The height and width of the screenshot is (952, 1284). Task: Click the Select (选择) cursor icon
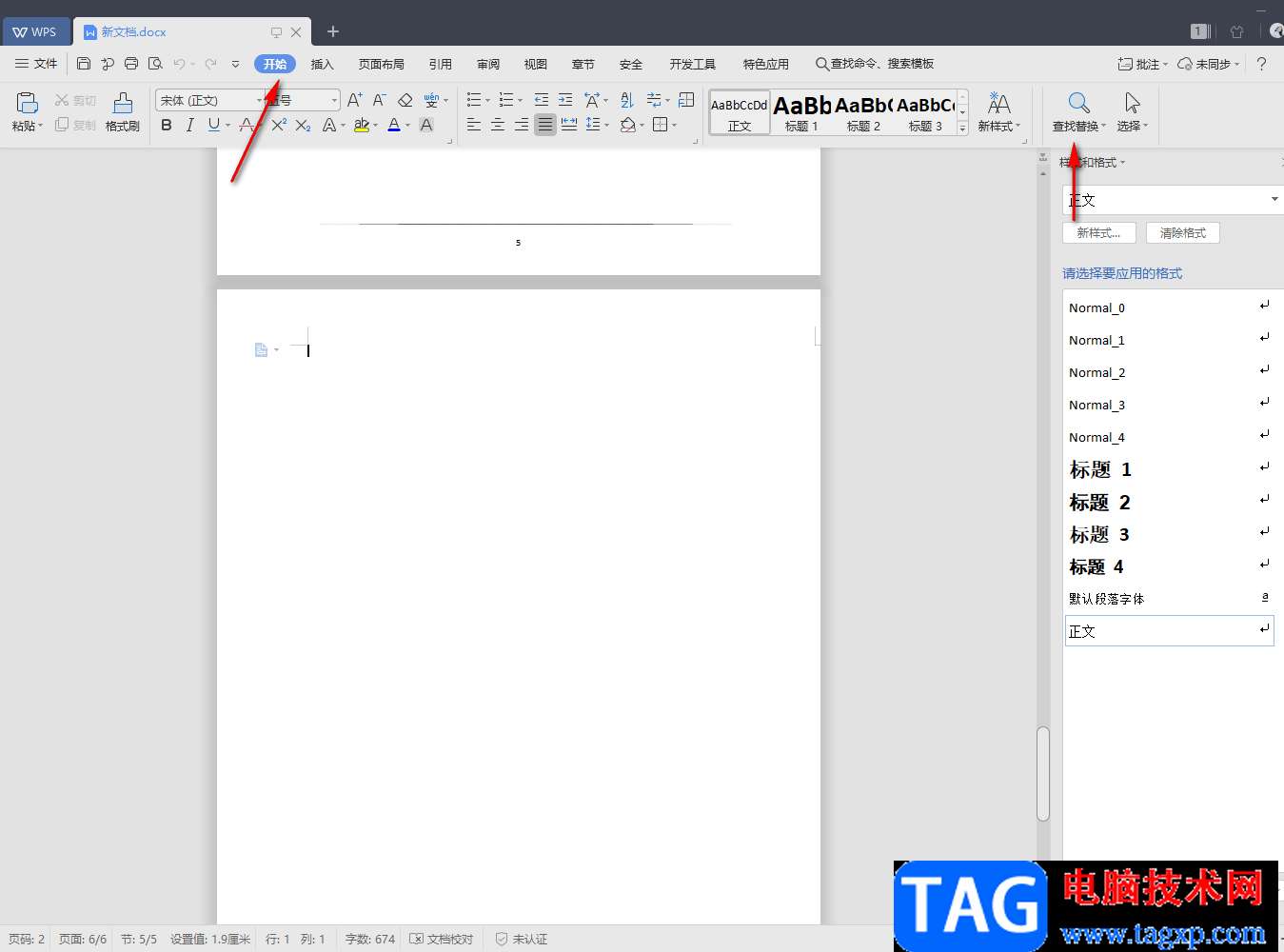pyautogui.click(x=1132, y=103)
